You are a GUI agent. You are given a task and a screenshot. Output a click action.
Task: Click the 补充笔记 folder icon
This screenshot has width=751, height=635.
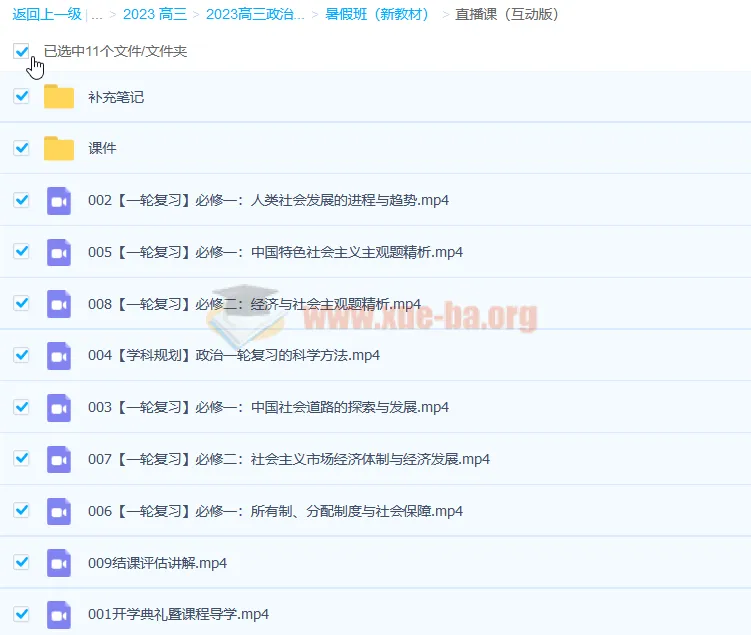(x=59, y=97)
